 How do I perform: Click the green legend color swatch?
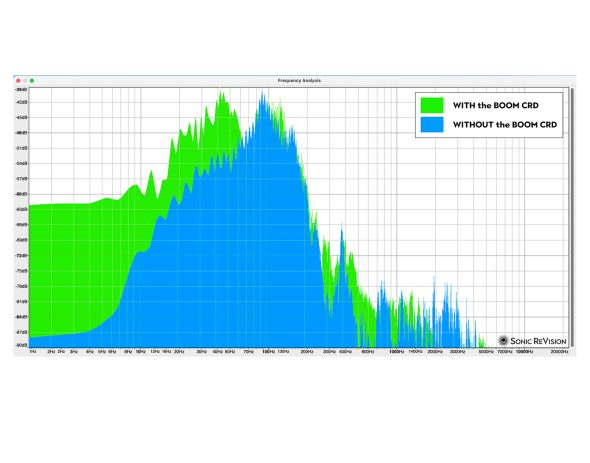432,105
